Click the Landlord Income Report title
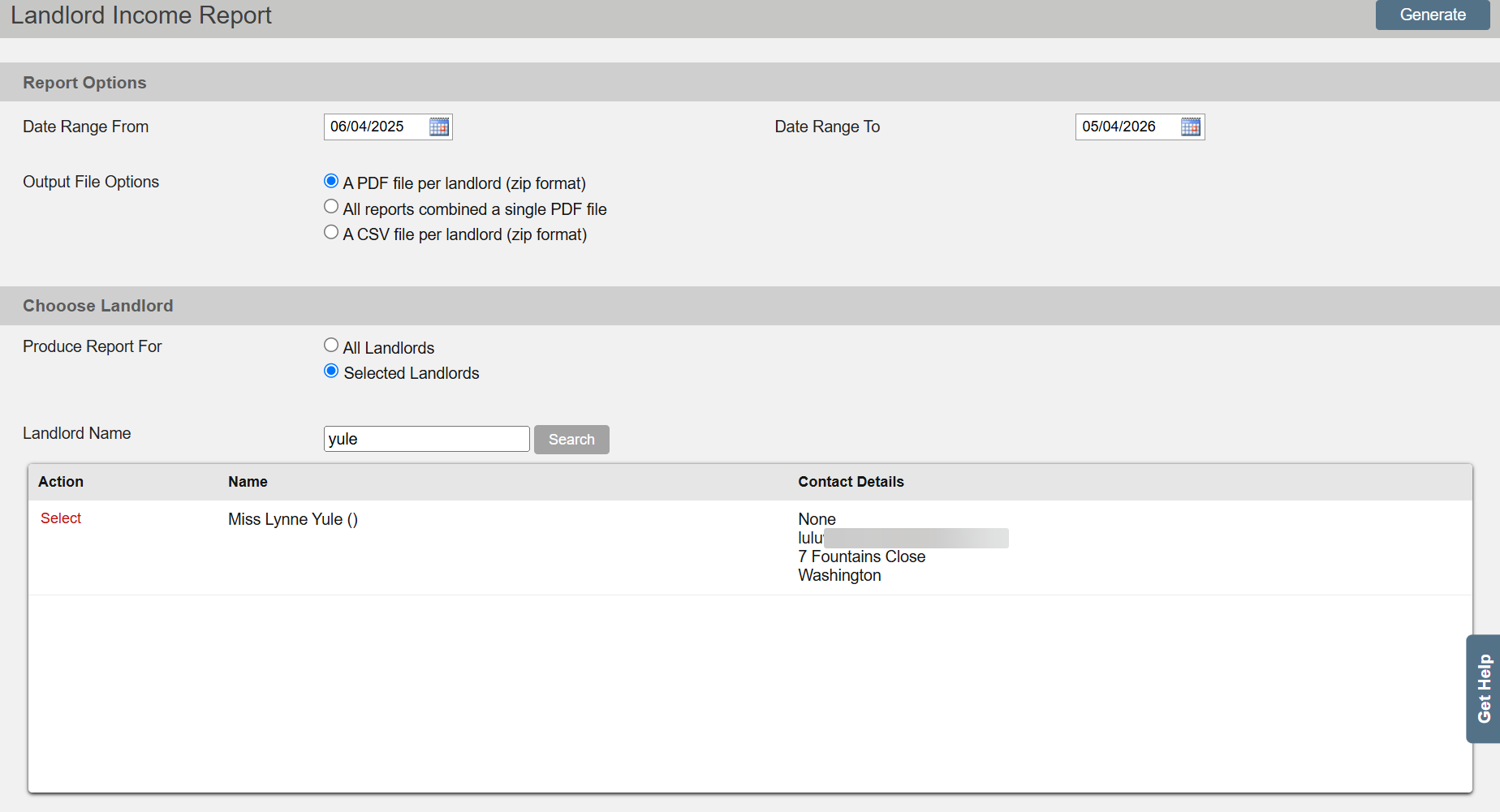 point(141,15)
